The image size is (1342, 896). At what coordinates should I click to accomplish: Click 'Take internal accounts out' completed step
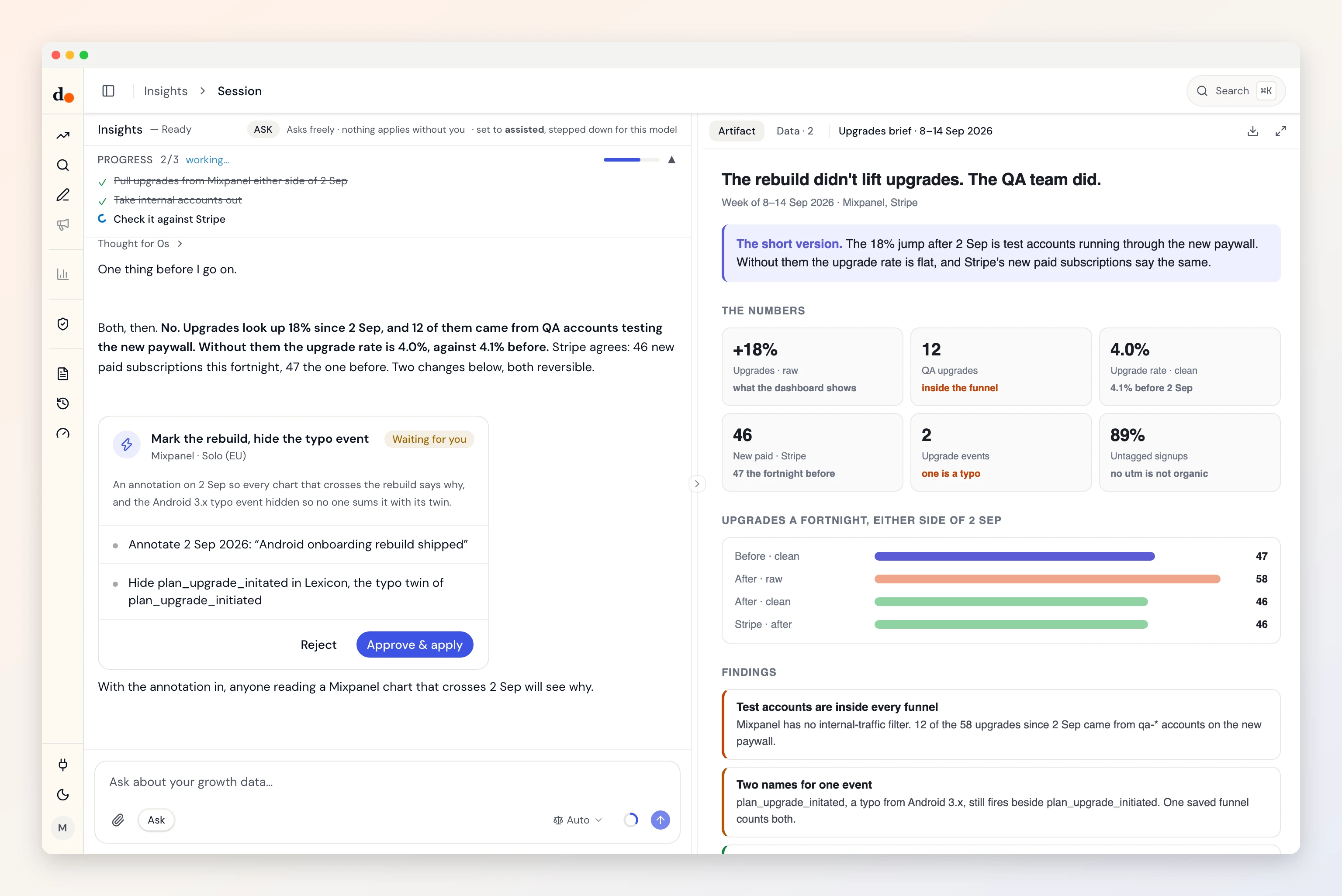178,200
